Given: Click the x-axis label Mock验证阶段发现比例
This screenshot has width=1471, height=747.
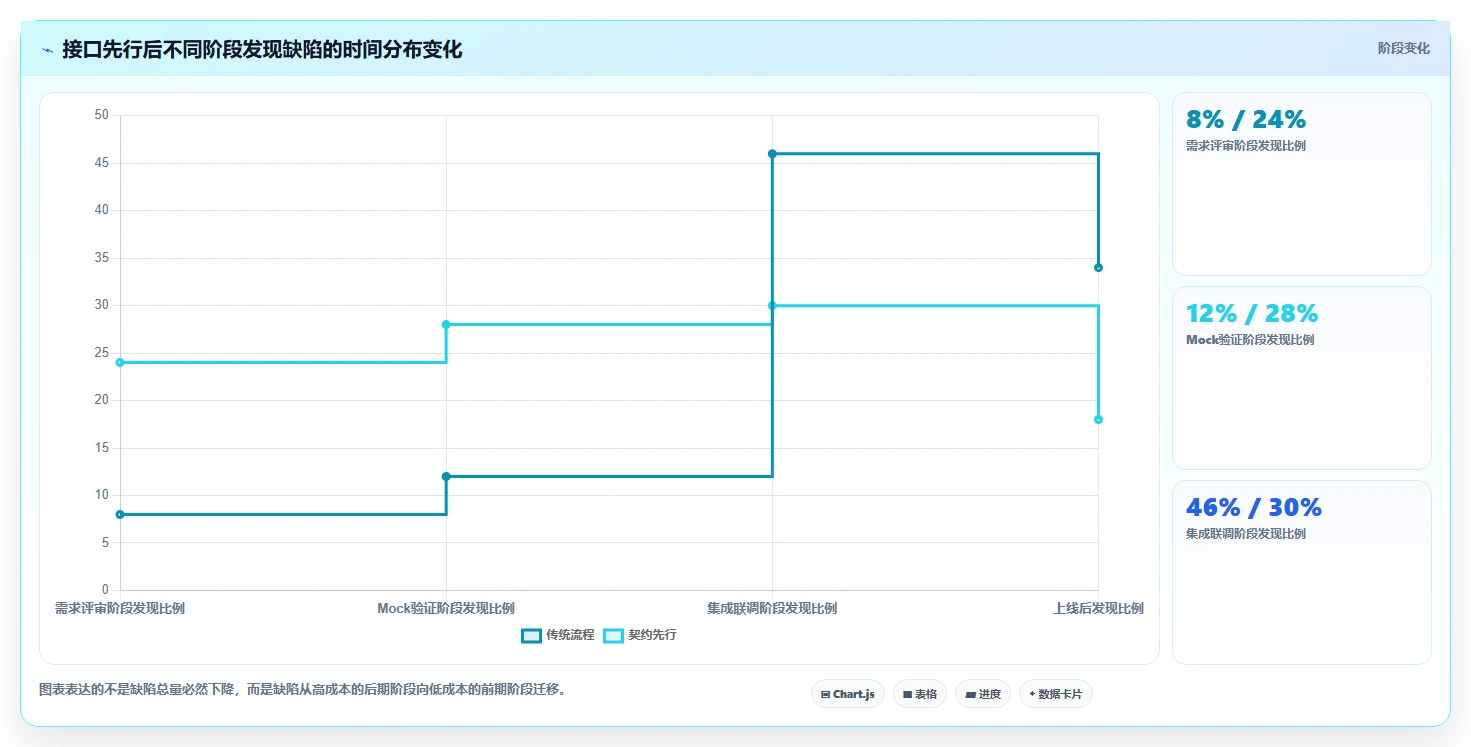Looking at the screenshot, I should coord(446,608).
